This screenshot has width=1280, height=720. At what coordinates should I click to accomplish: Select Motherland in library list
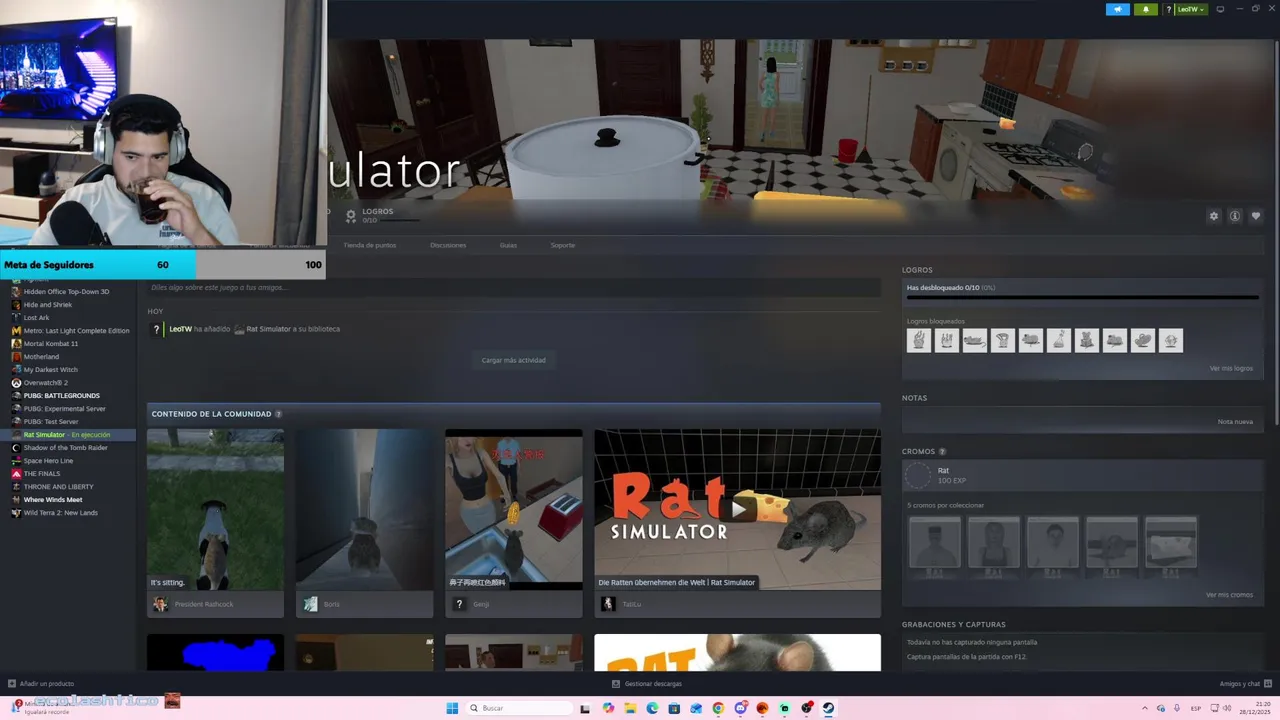41,357
